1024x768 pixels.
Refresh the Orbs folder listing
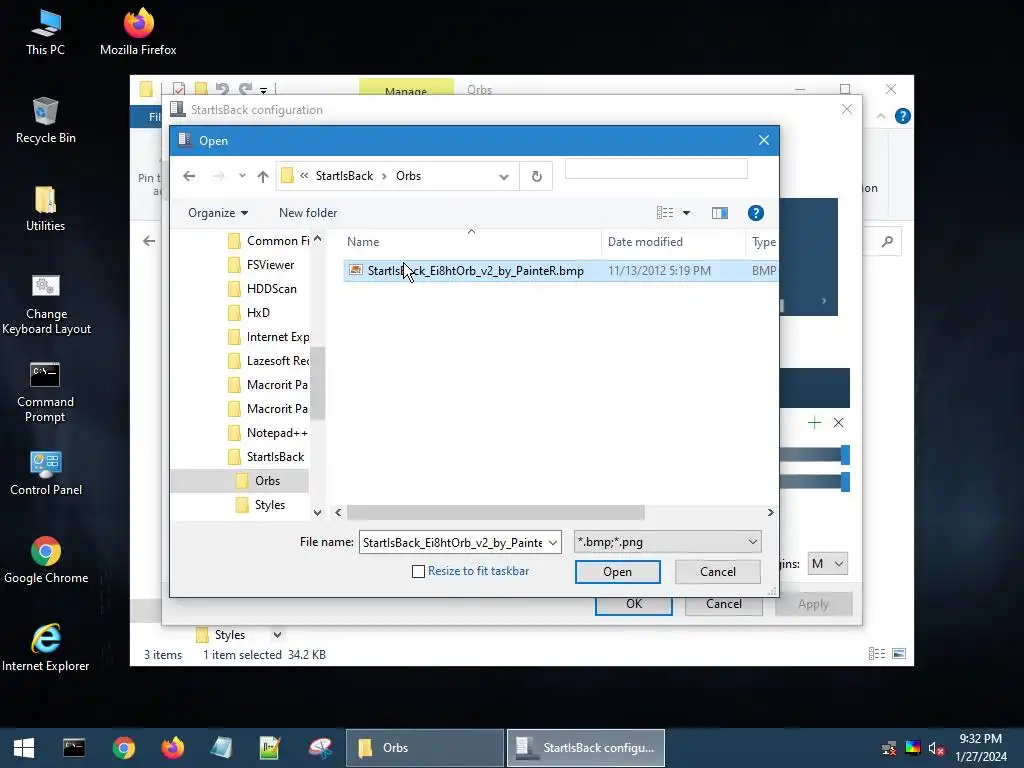pos(536,176)
